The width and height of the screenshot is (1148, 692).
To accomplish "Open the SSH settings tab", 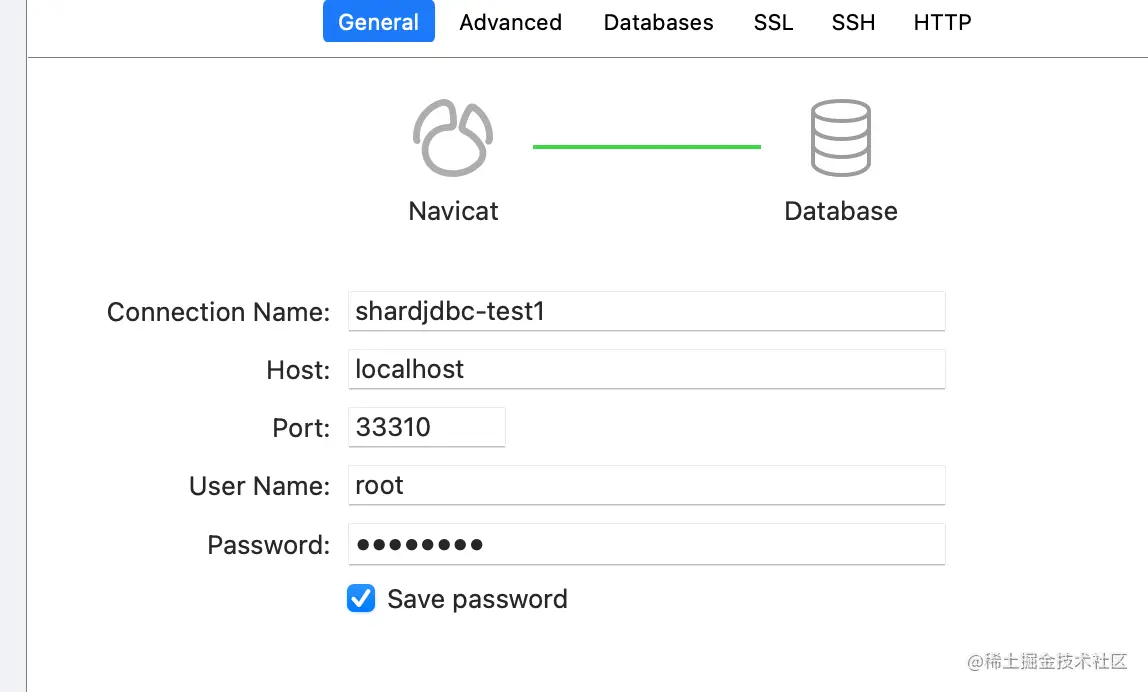I will 853,22.
